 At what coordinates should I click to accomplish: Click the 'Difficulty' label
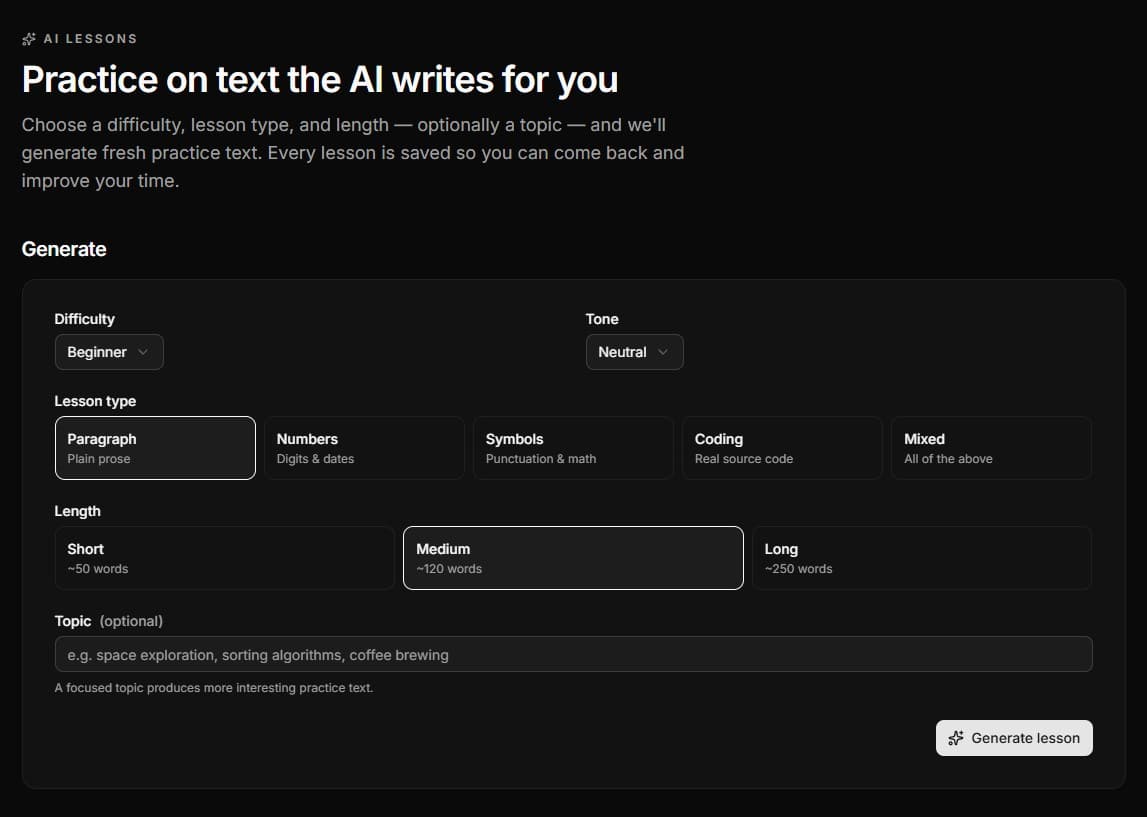pos(84,319)
